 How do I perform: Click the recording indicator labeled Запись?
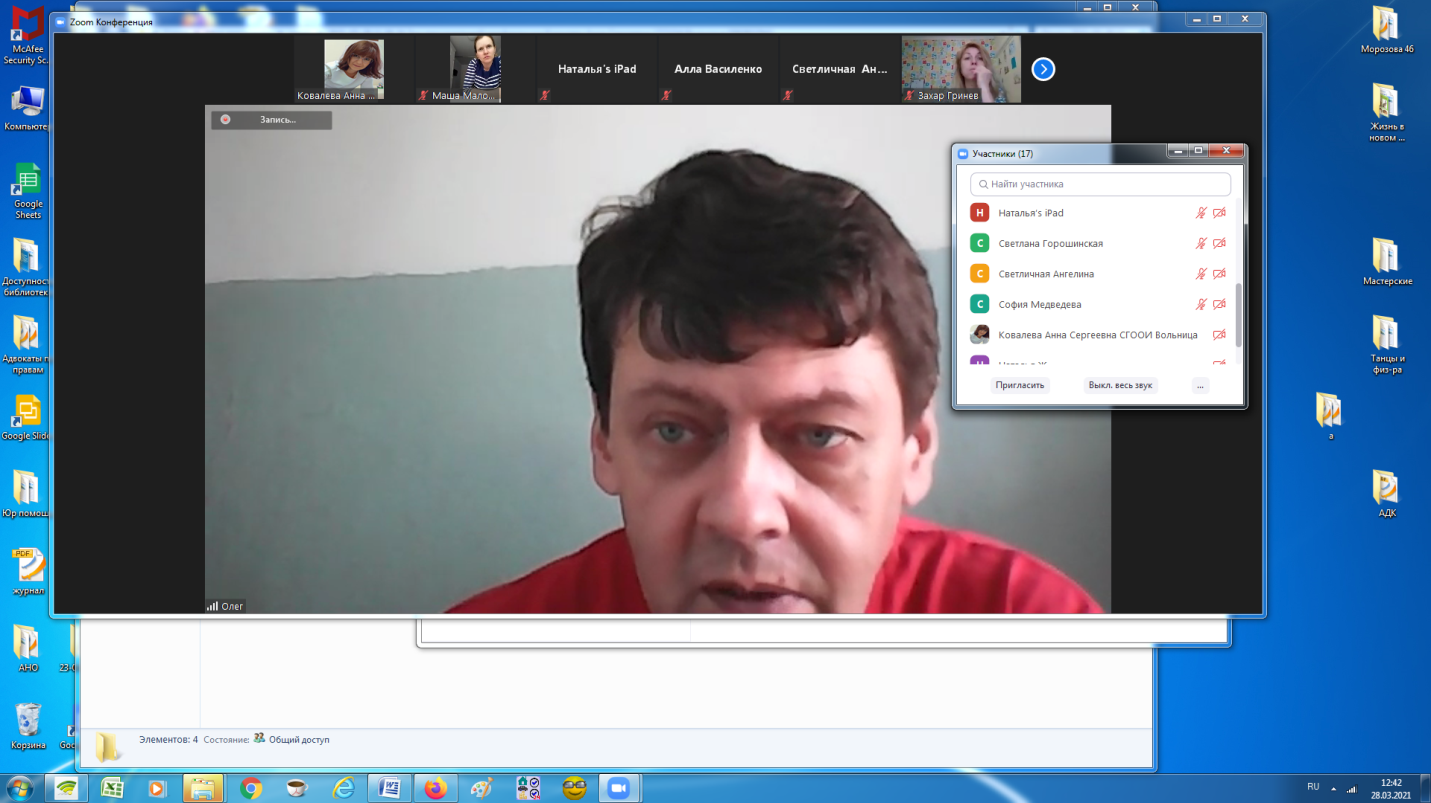(x=271, y=120)
